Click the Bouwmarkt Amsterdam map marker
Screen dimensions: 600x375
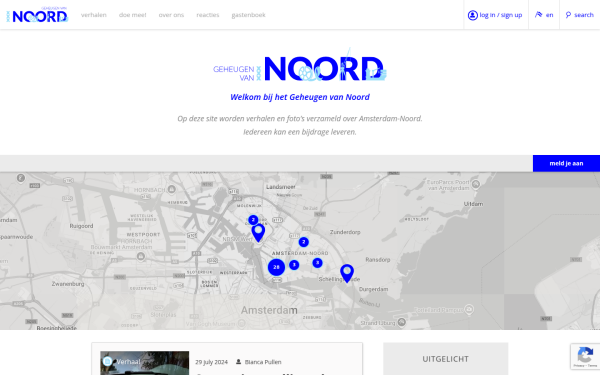(x=141, y=256)
